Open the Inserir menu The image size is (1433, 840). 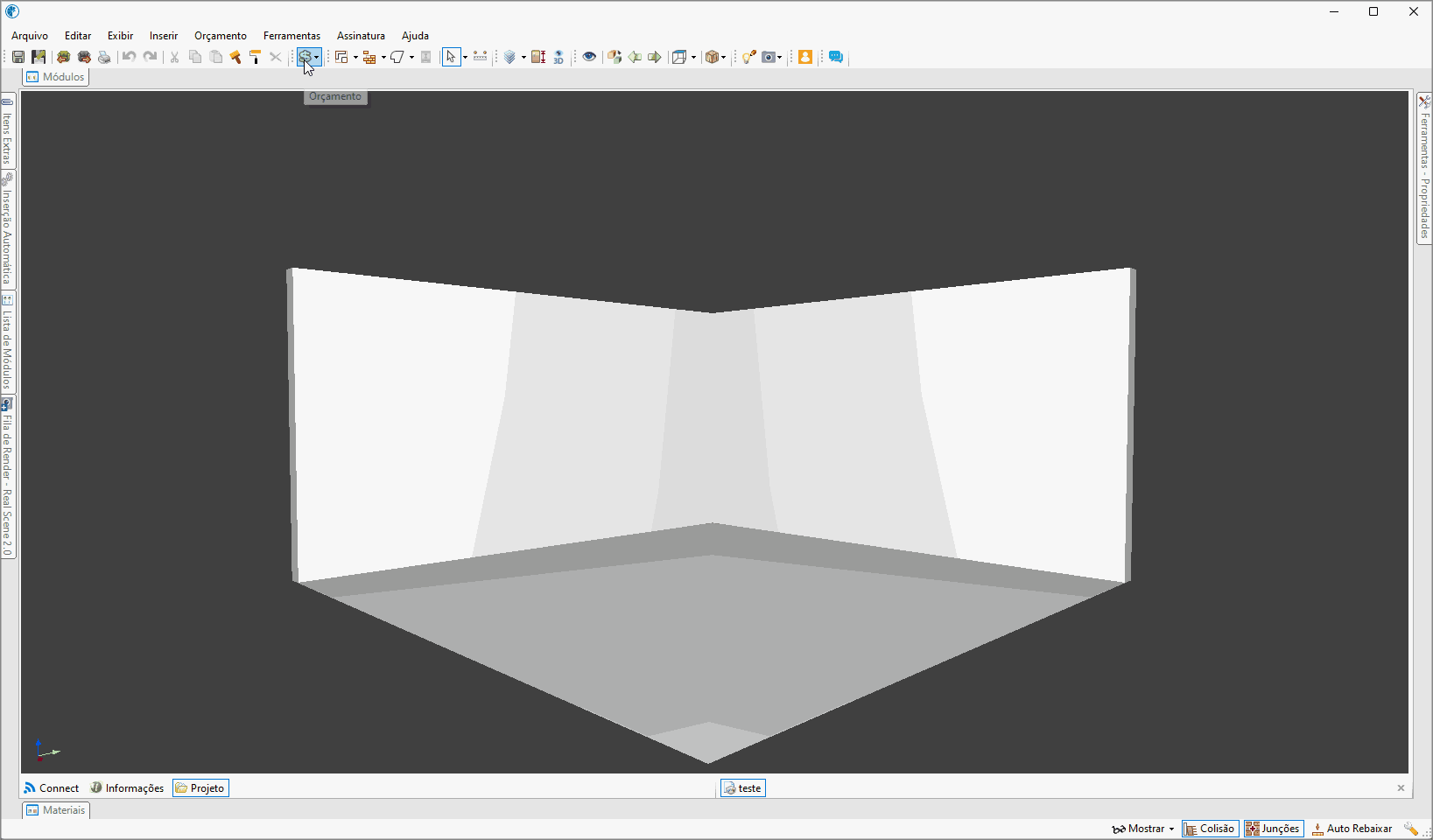pos(164,36)
